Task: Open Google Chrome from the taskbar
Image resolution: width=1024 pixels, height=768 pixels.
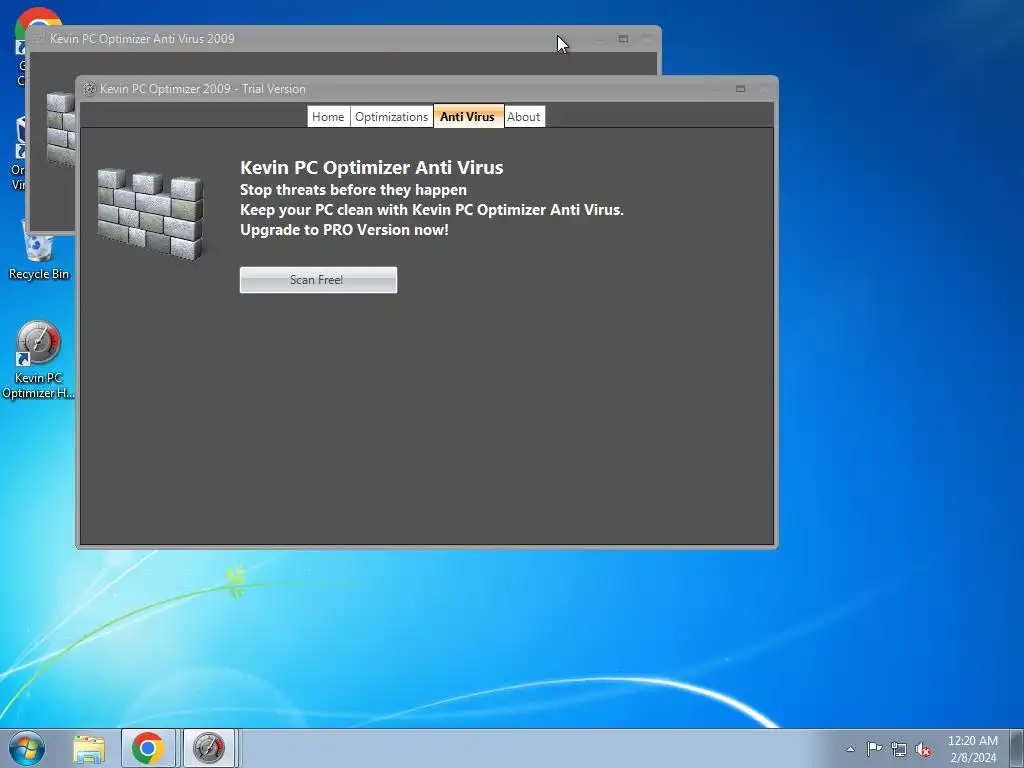Action: pyautogui.click(x=148, y=748)
